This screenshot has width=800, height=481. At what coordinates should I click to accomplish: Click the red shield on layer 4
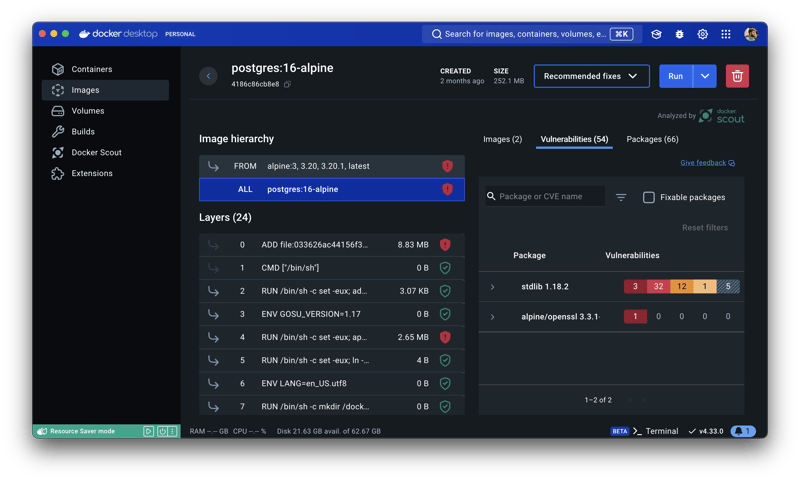(x=445, y=337)
